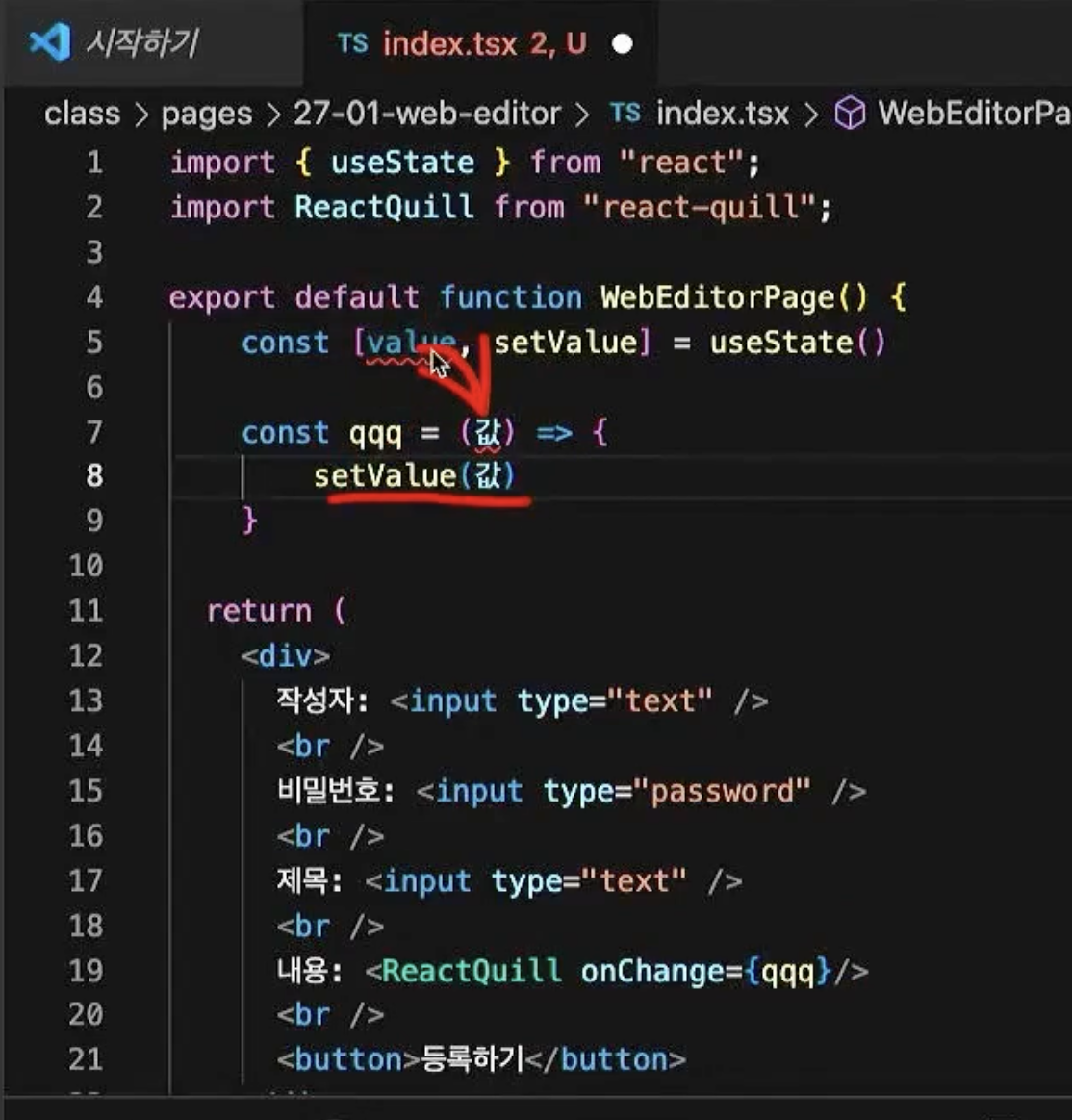Click the "react" string on line 1
This screenshot has height=1120, width=1072.
(x=681, y=163)
